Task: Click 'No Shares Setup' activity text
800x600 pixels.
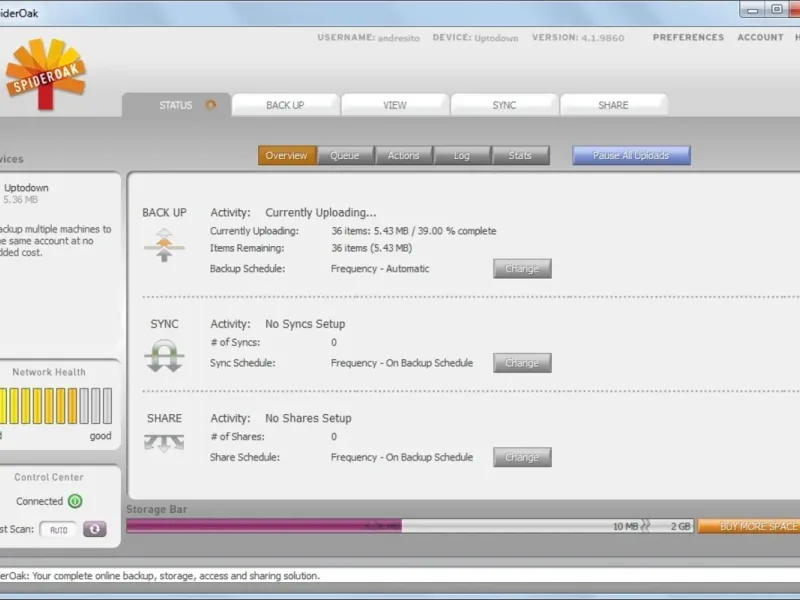Action: point(308,418)
